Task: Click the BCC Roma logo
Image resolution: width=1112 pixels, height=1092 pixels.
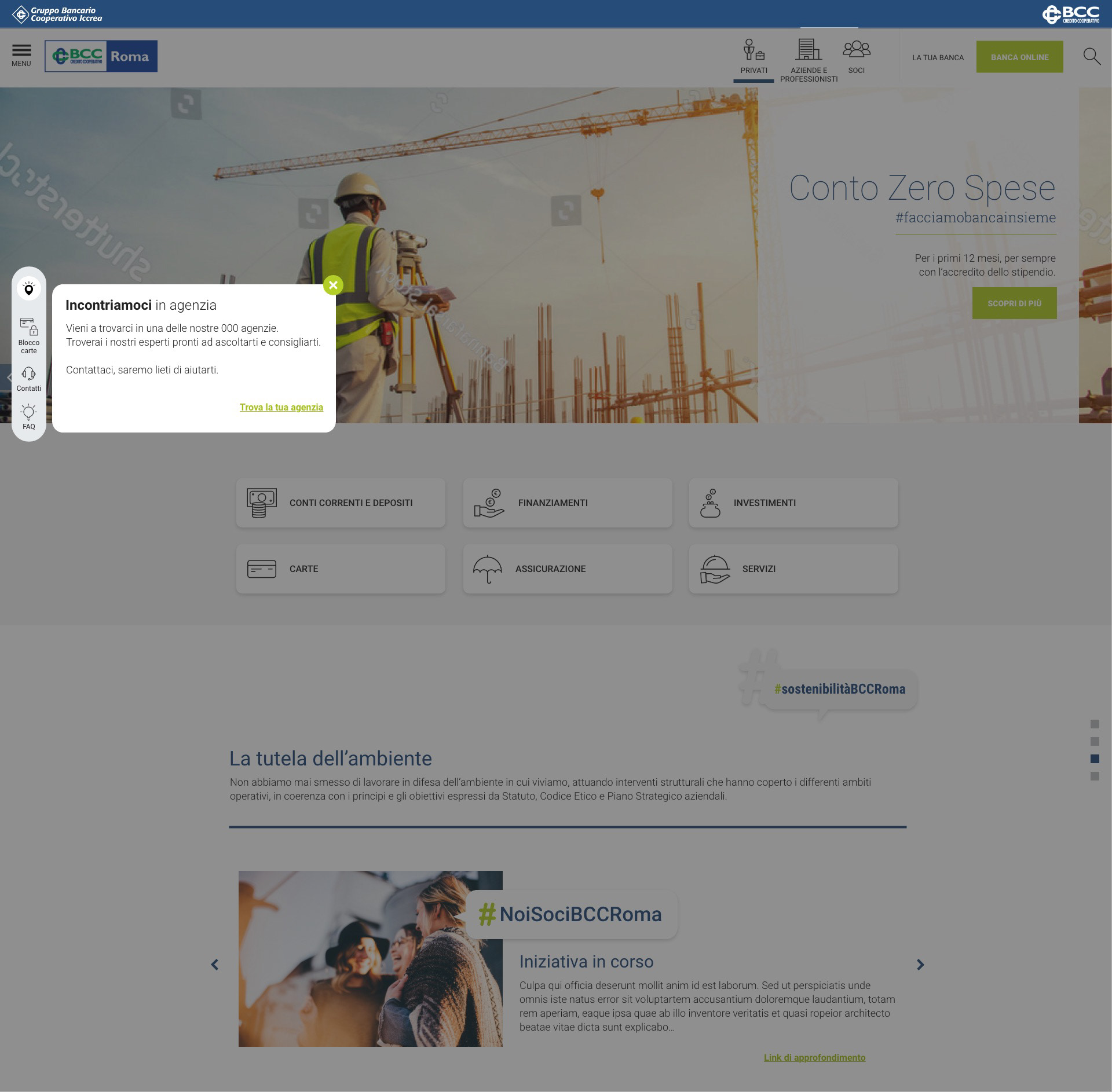Action: (x=101, y=56)
